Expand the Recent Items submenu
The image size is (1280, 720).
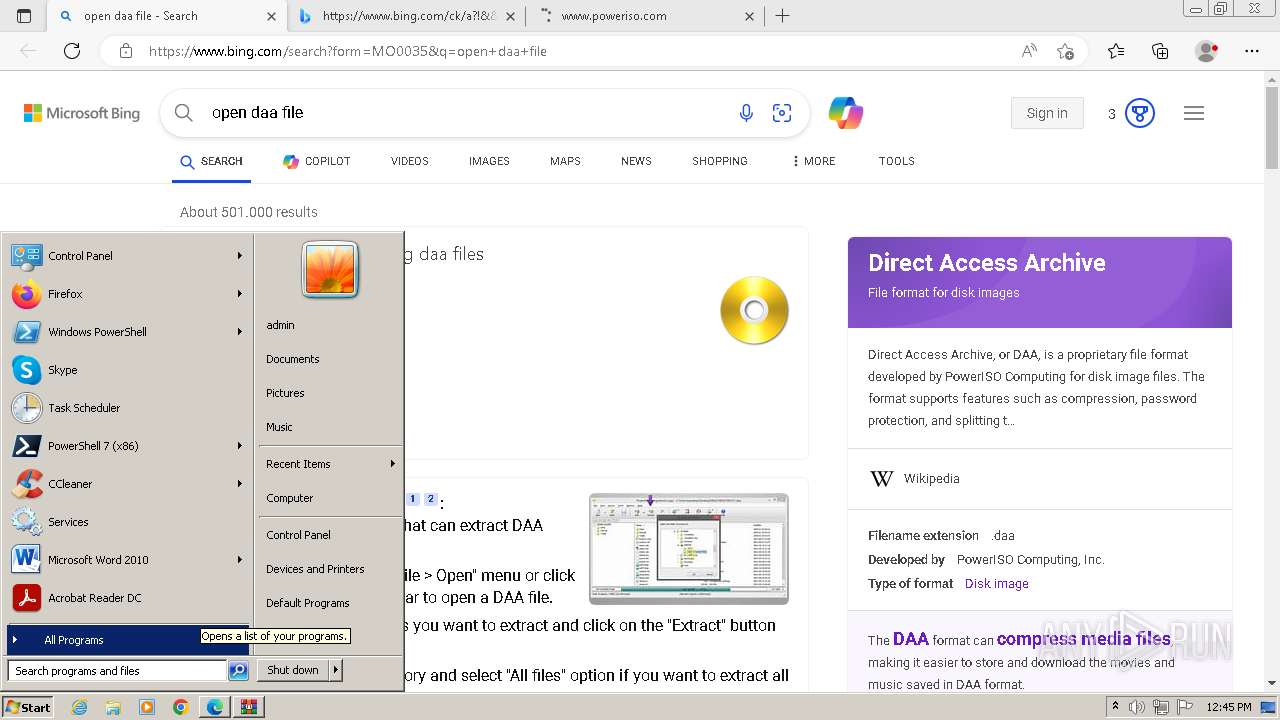click(393, 464)
